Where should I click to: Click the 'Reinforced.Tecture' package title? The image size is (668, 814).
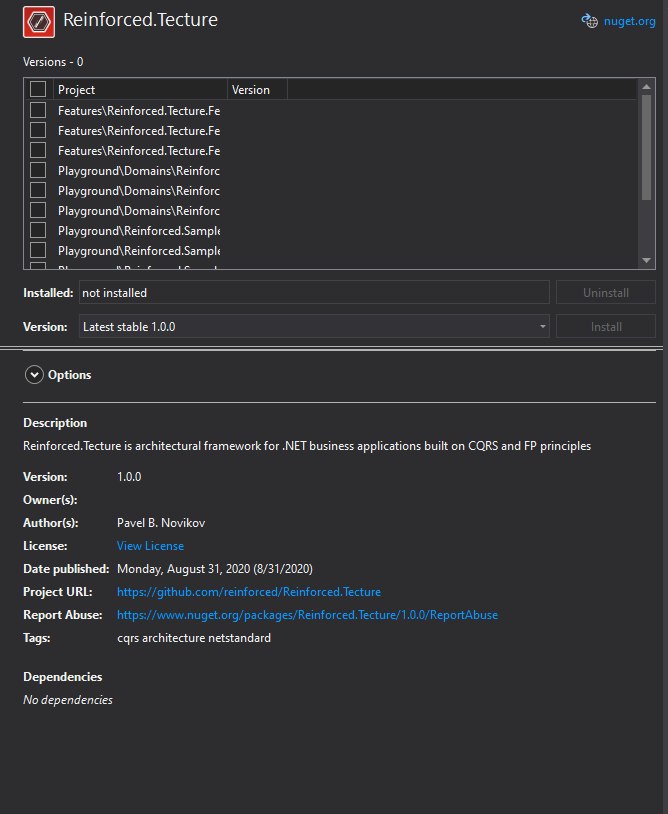(x=140, y=20)
